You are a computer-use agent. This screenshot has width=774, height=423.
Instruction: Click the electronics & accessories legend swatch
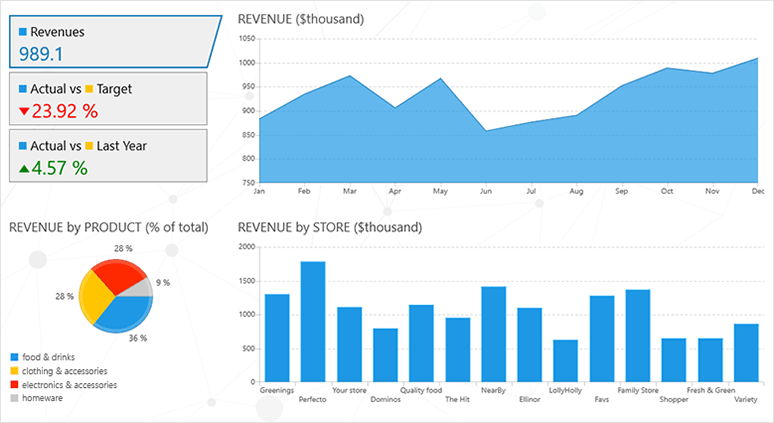point(14,385)
